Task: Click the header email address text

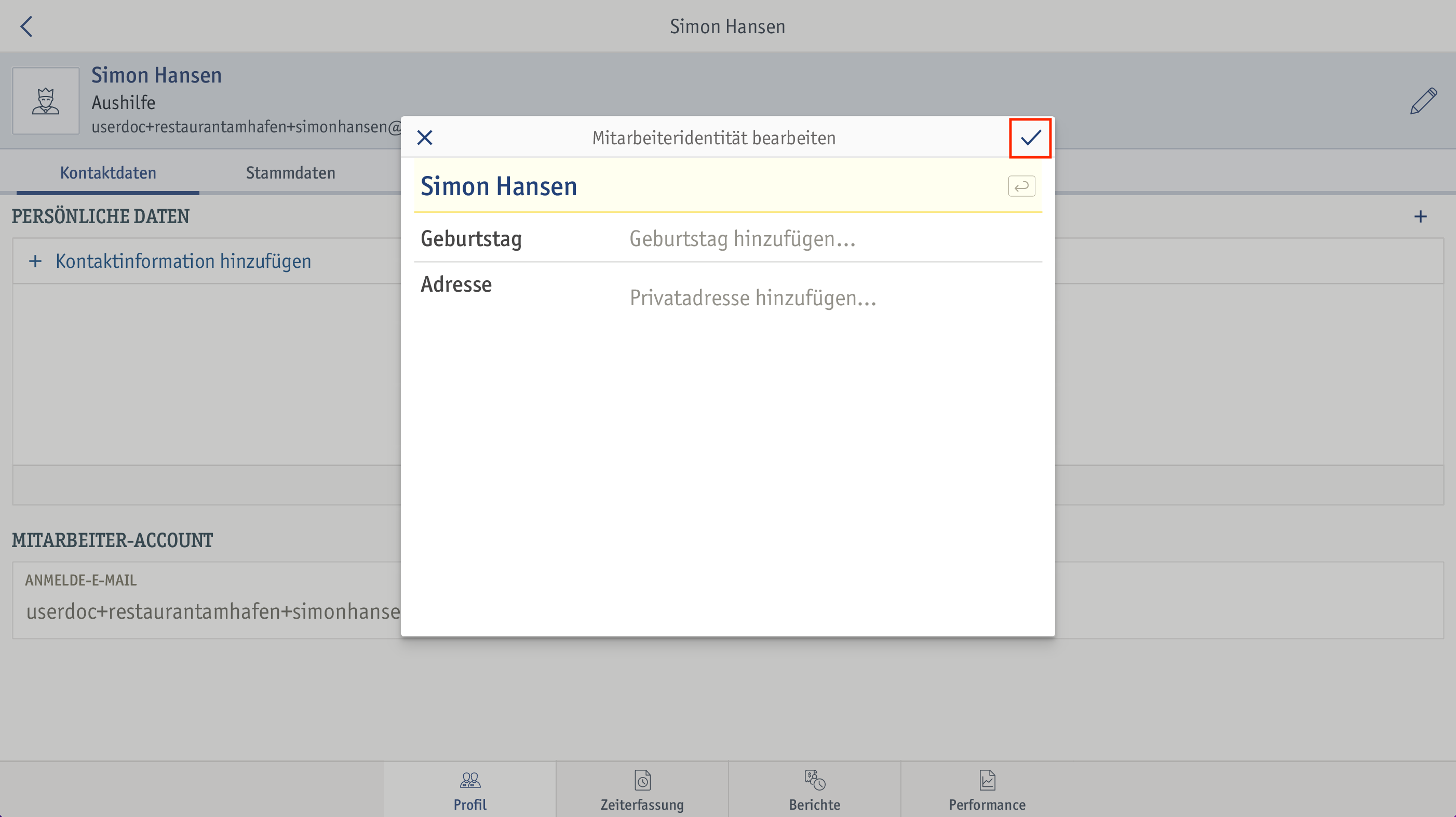Action: pos(247,127)
